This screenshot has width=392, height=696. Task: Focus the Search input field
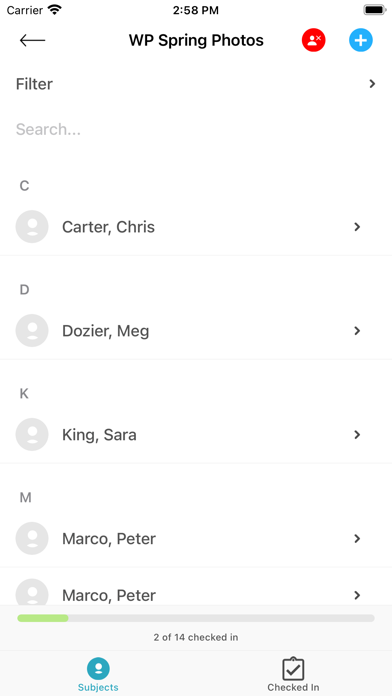[x=196, y=129]
